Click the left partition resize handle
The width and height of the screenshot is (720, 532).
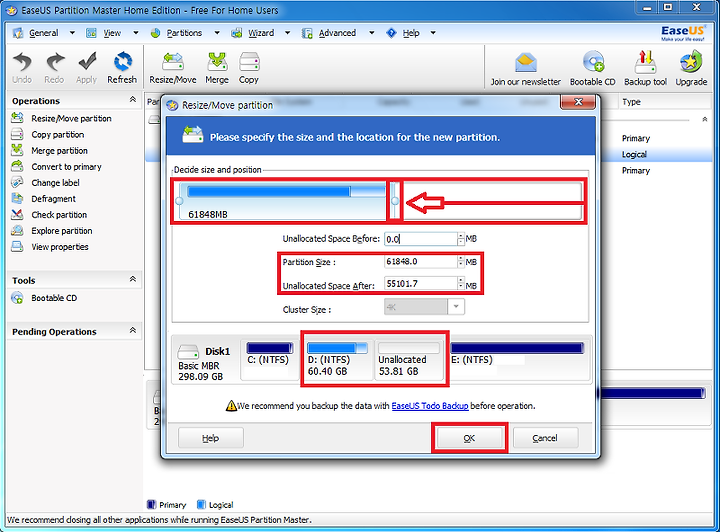180,201
